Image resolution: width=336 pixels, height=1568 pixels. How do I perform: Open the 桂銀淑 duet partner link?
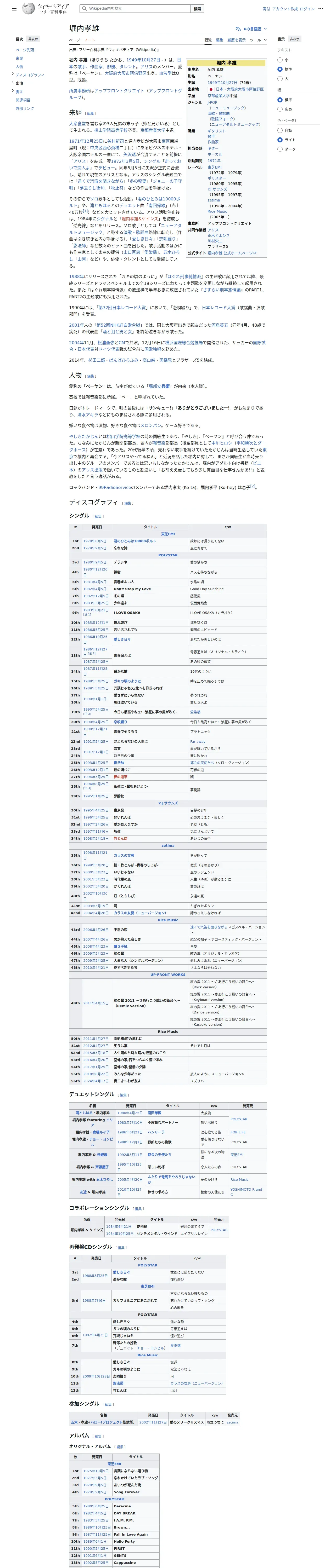[x=102, y=1155]
